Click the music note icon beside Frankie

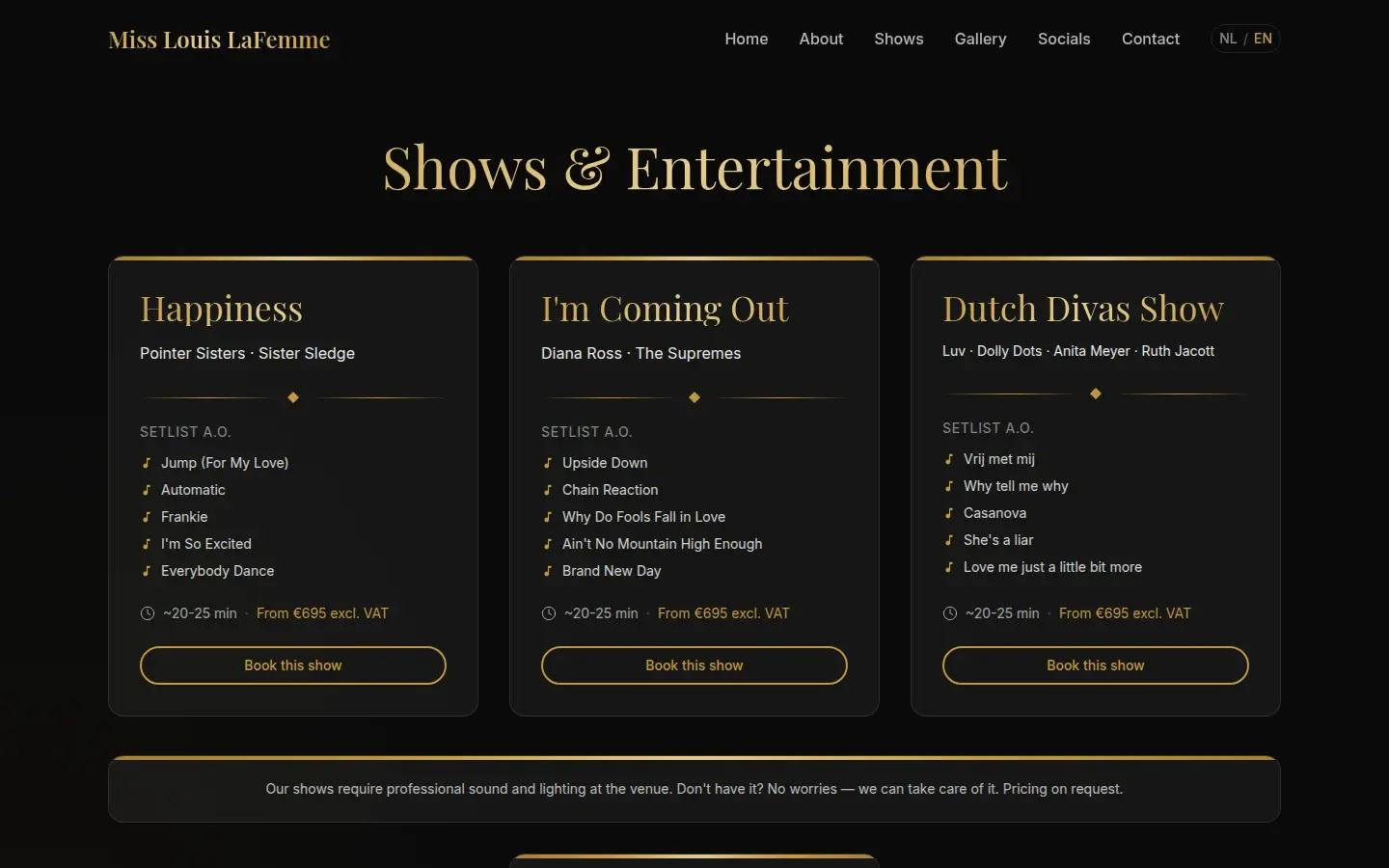click(147, 517)
